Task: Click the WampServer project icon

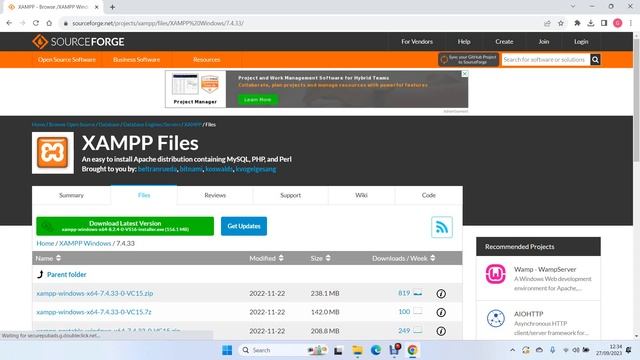Action: 496,274
